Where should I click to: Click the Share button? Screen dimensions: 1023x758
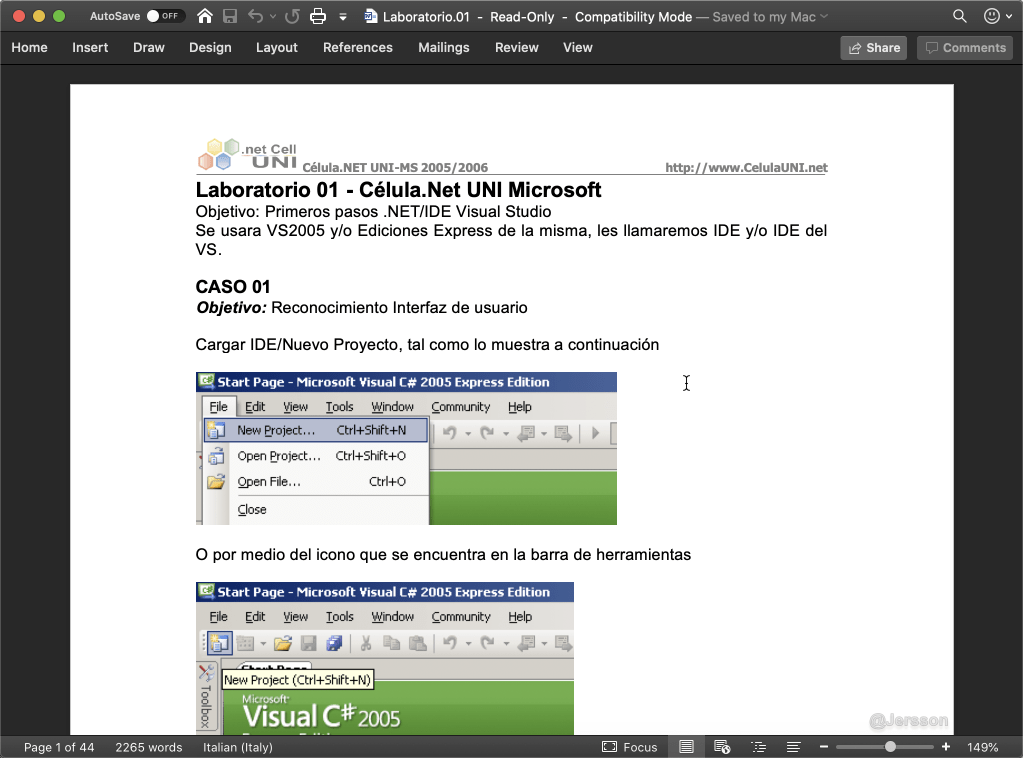tap(873, 47)
